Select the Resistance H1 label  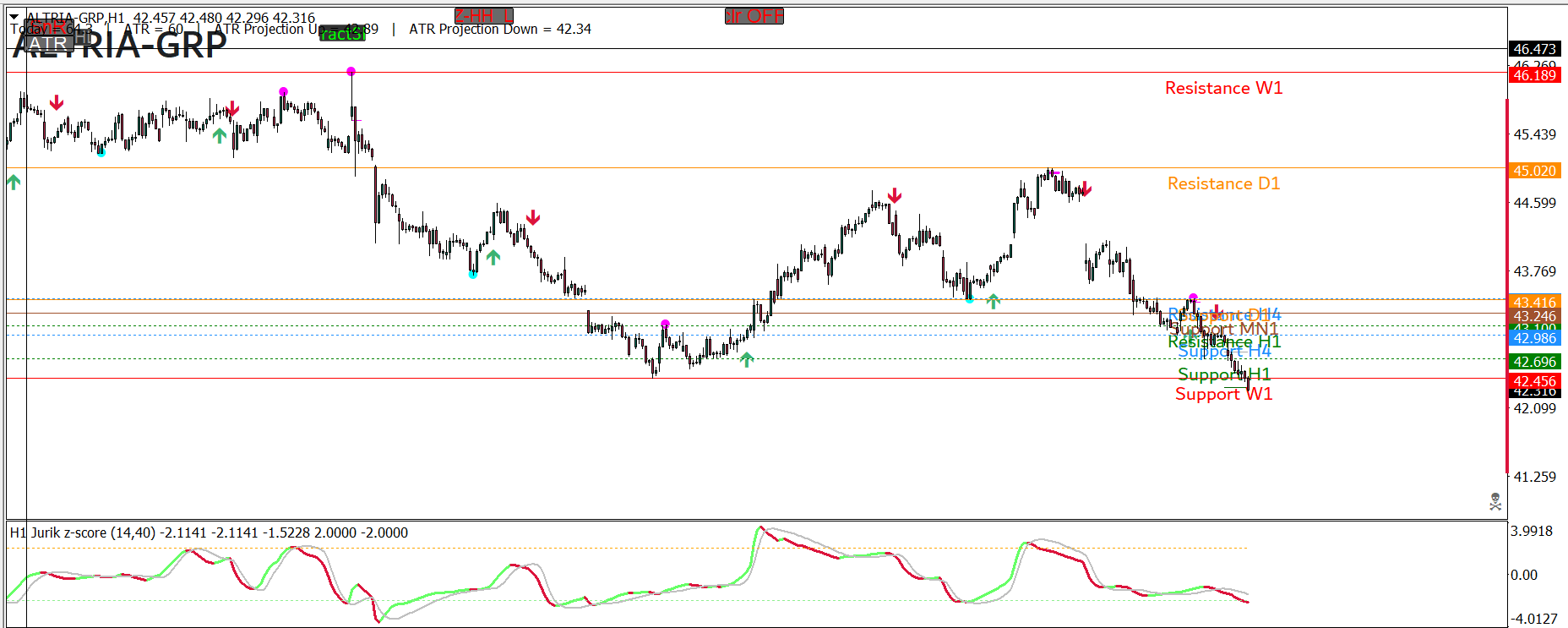click(1224, 341)
